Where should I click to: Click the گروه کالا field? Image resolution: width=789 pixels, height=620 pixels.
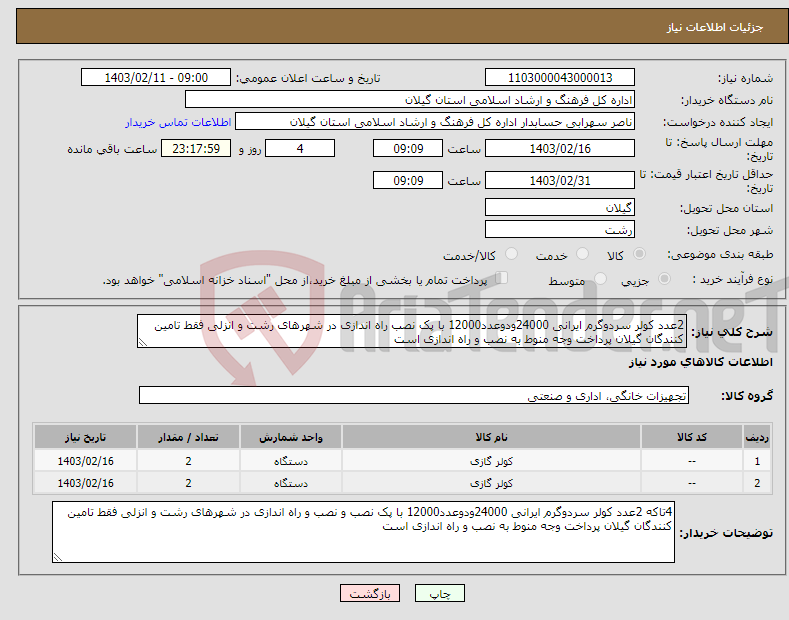[x=414, y=396]
